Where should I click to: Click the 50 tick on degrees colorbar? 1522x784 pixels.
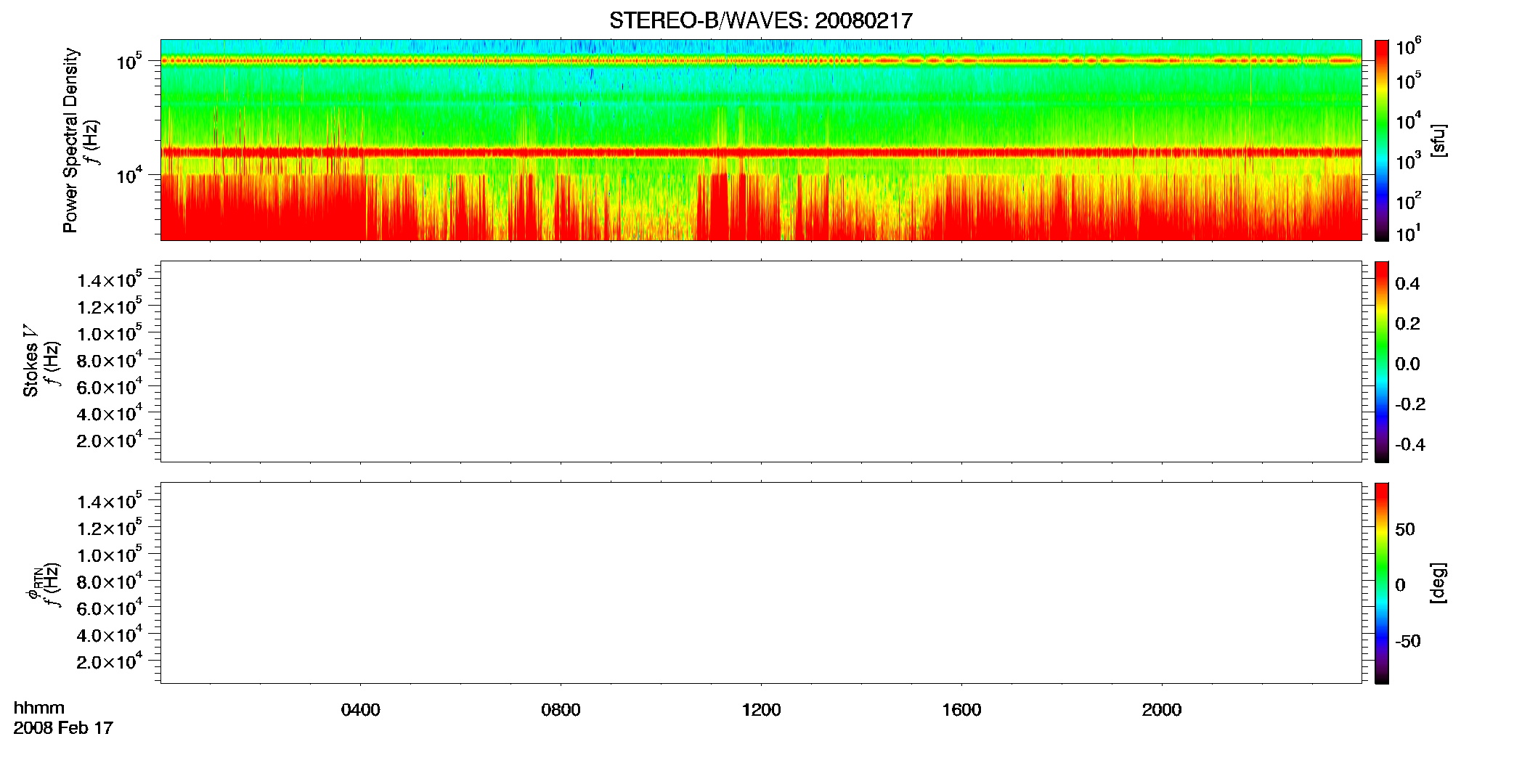pyautogui.click(x=1405, y=529)
